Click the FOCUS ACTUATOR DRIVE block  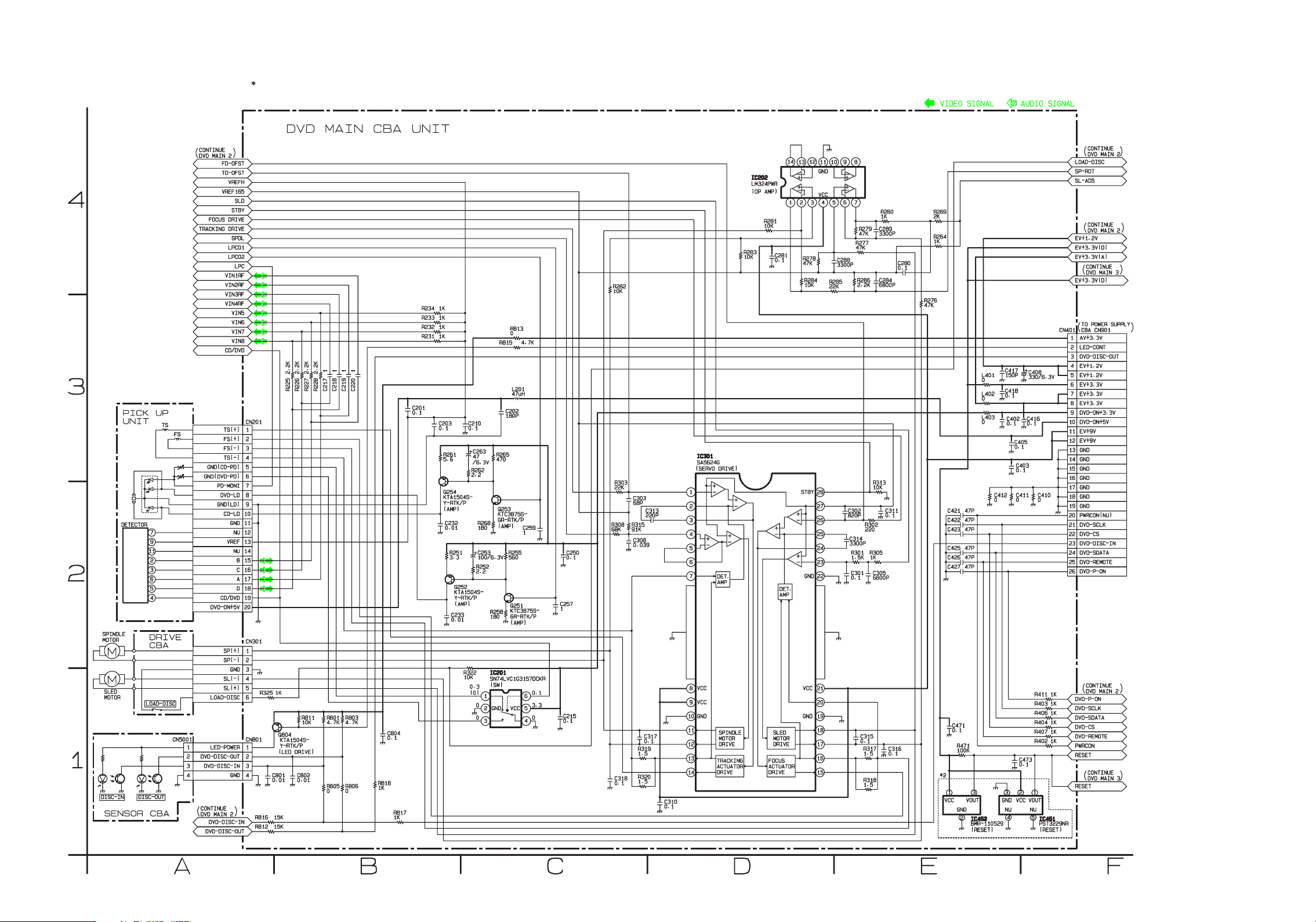click(781, 766)
